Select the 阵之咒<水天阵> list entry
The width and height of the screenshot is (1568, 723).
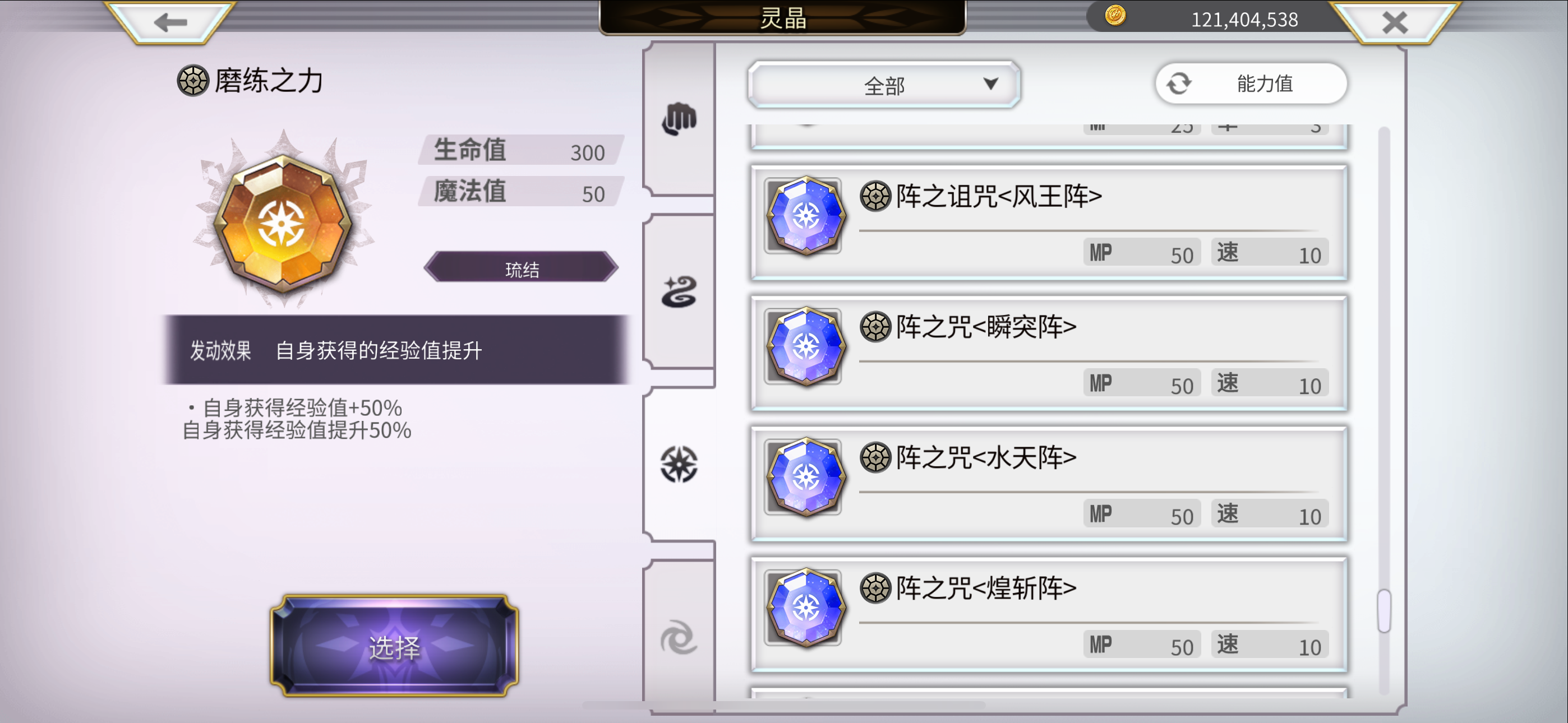click(x=1049, y=484)
